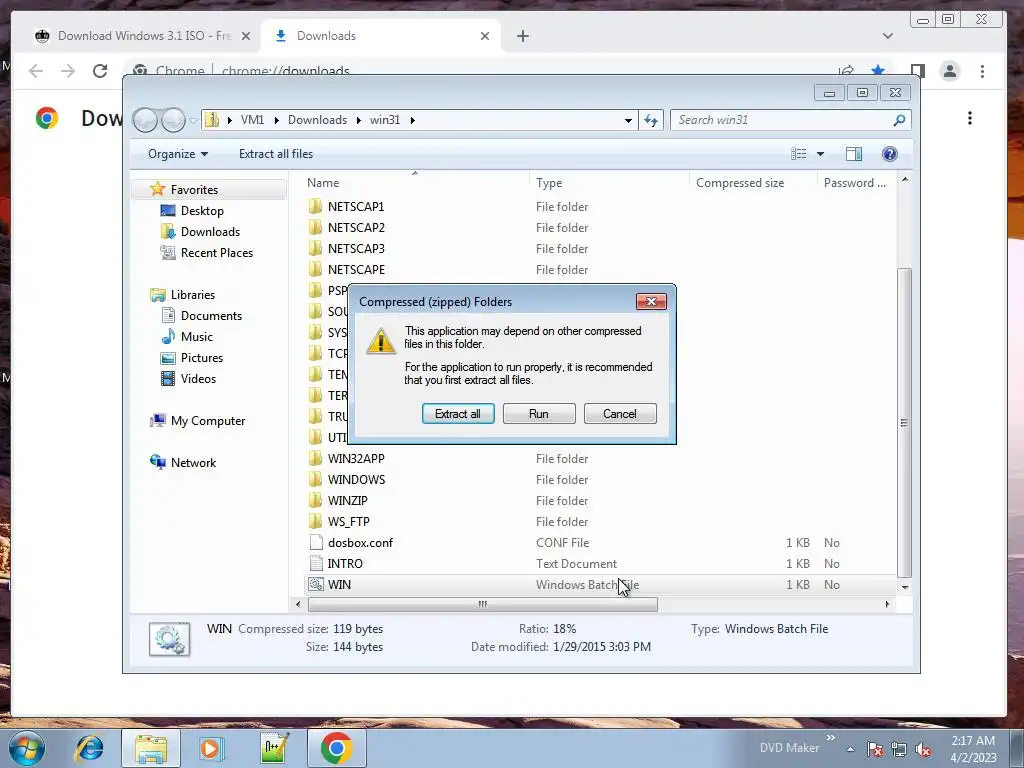
Task: Launch Internet Explorer from taskbar
Action: point(89,748)
